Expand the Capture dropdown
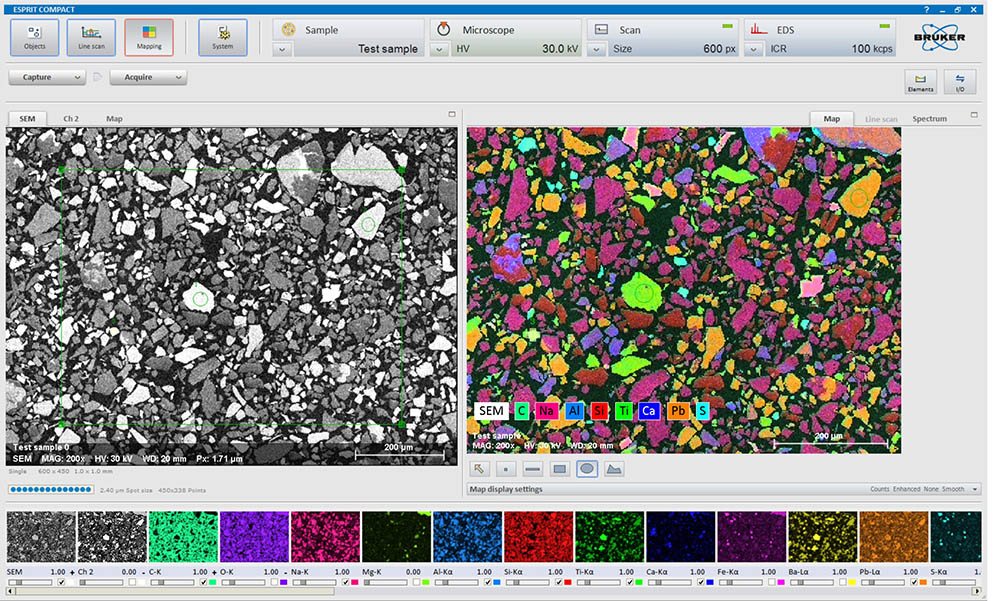 tap(47, 77)
